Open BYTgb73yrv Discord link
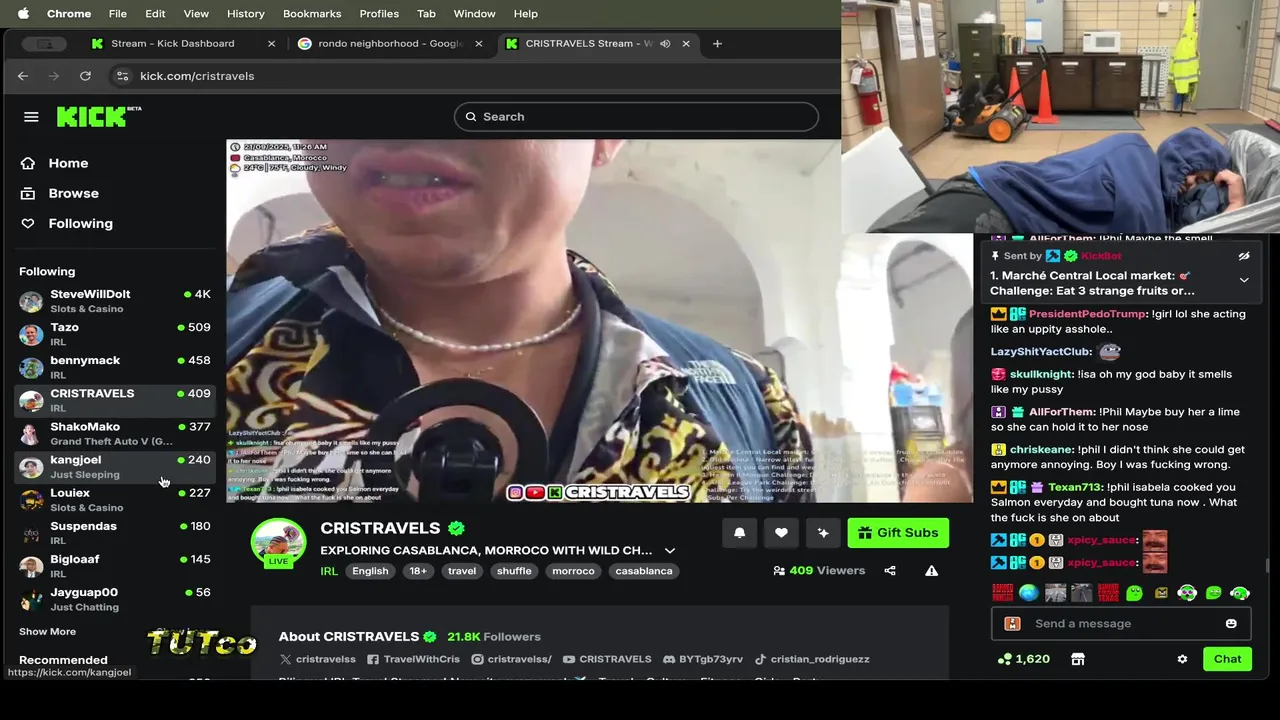Image resolution: width=1280 pixels, height=720 pixels. click(x=703, y=659)
